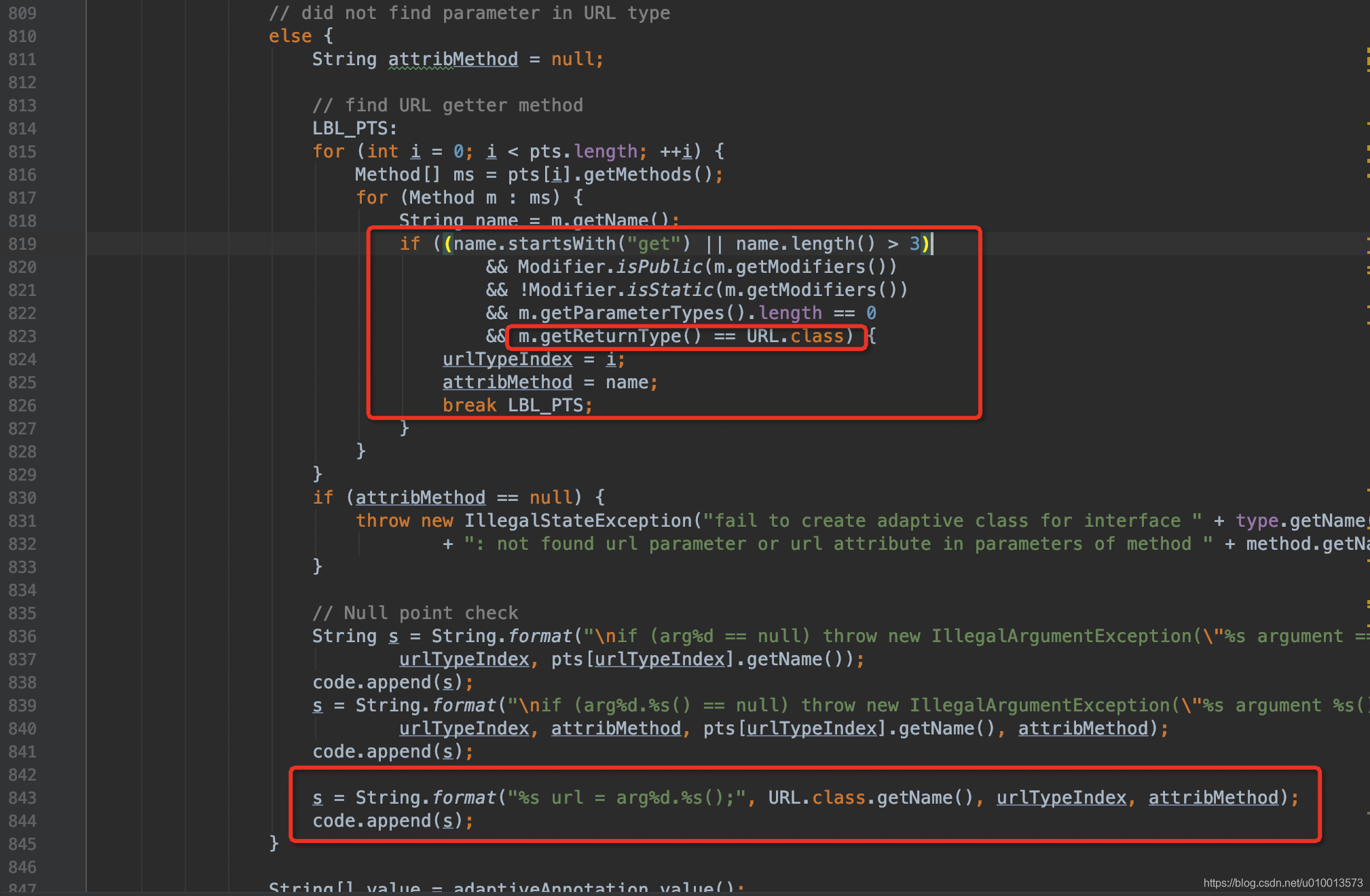
Task: Click the '// Null point check' comment
Action: click(x=415, y=613)
